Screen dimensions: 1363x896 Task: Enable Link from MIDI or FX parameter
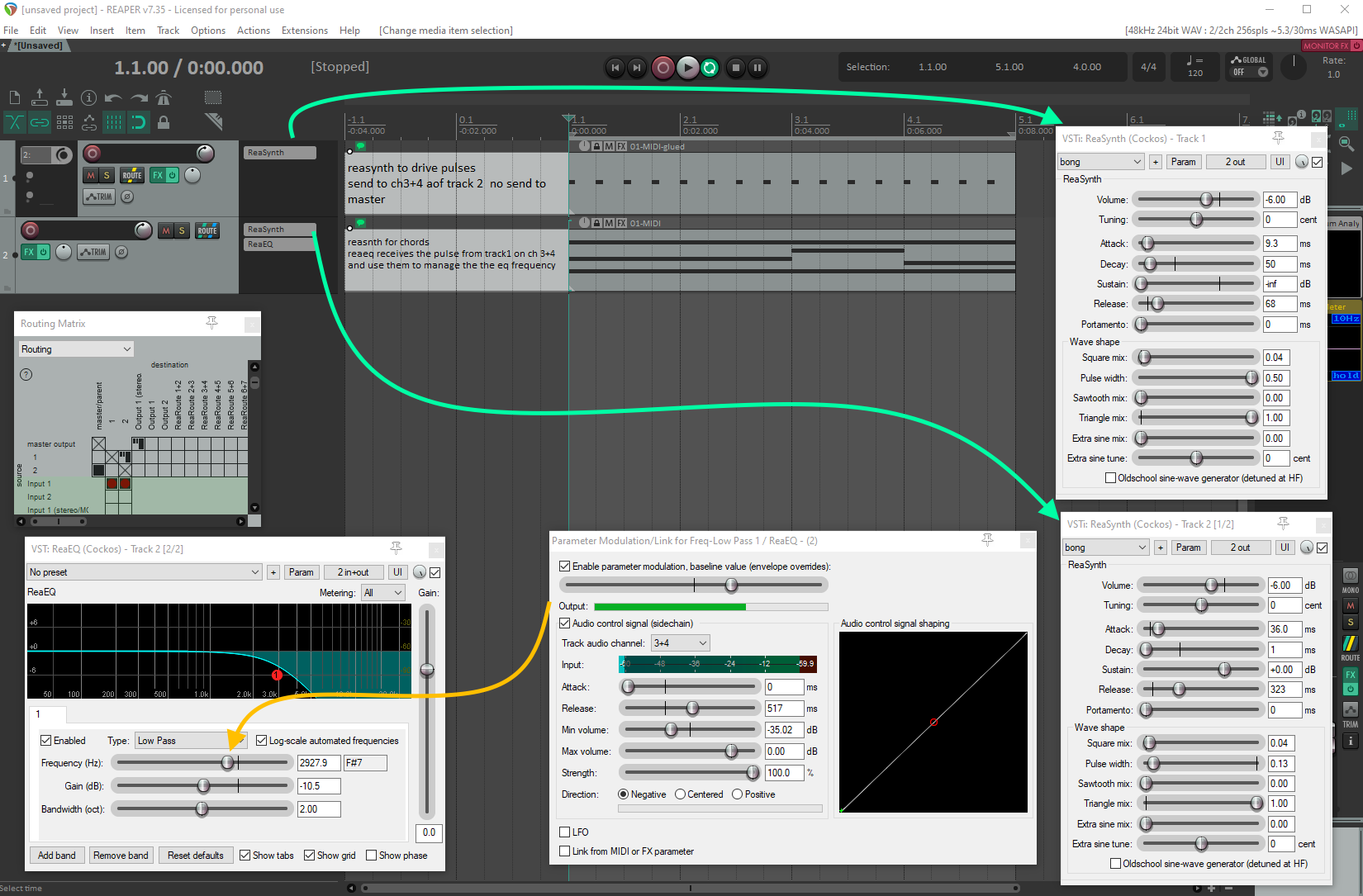coord(565,851)
